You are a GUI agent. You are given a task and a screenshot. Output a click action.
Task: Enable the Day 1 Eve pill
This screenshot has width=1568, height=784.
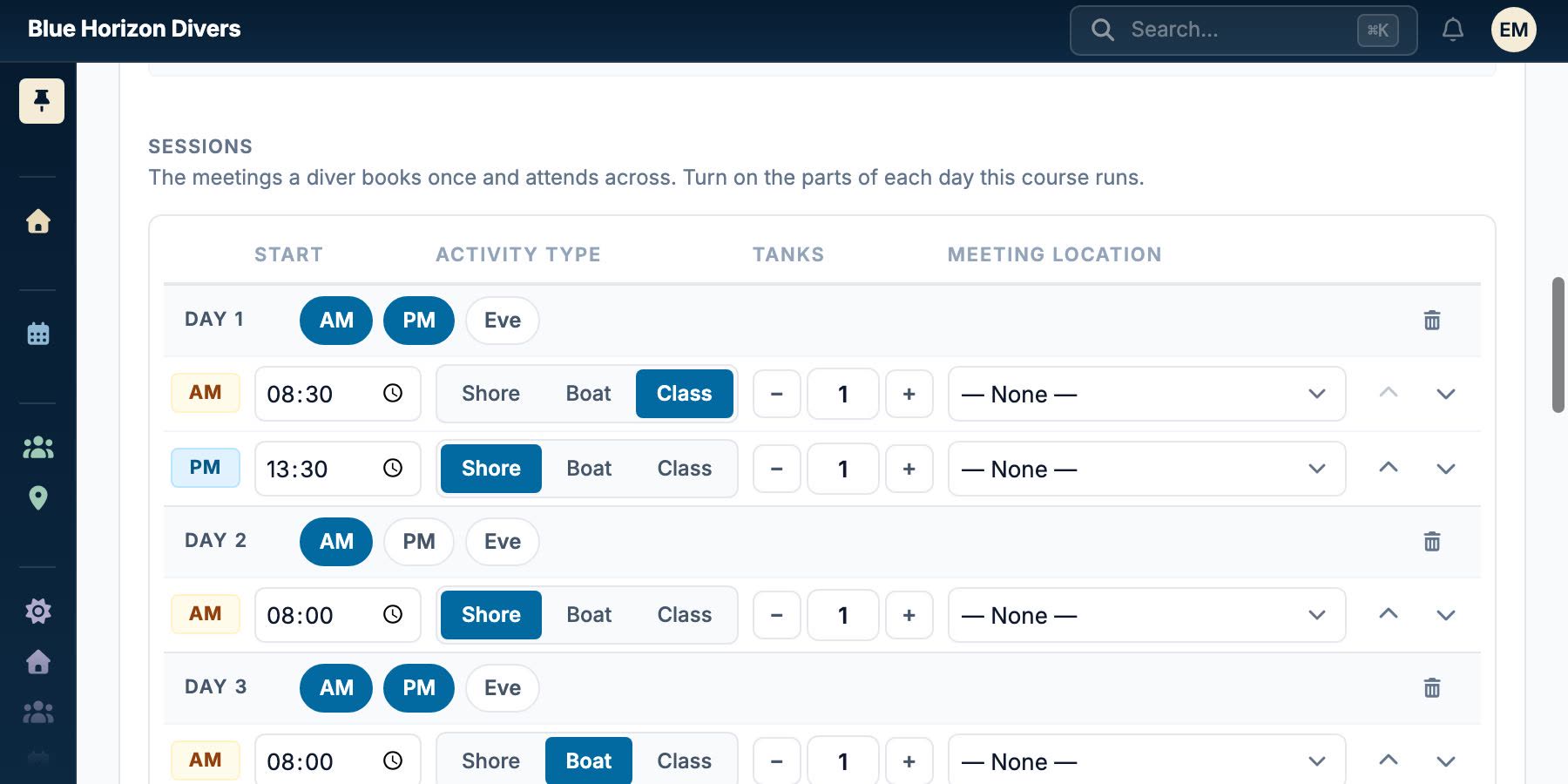tap(503, 321)
